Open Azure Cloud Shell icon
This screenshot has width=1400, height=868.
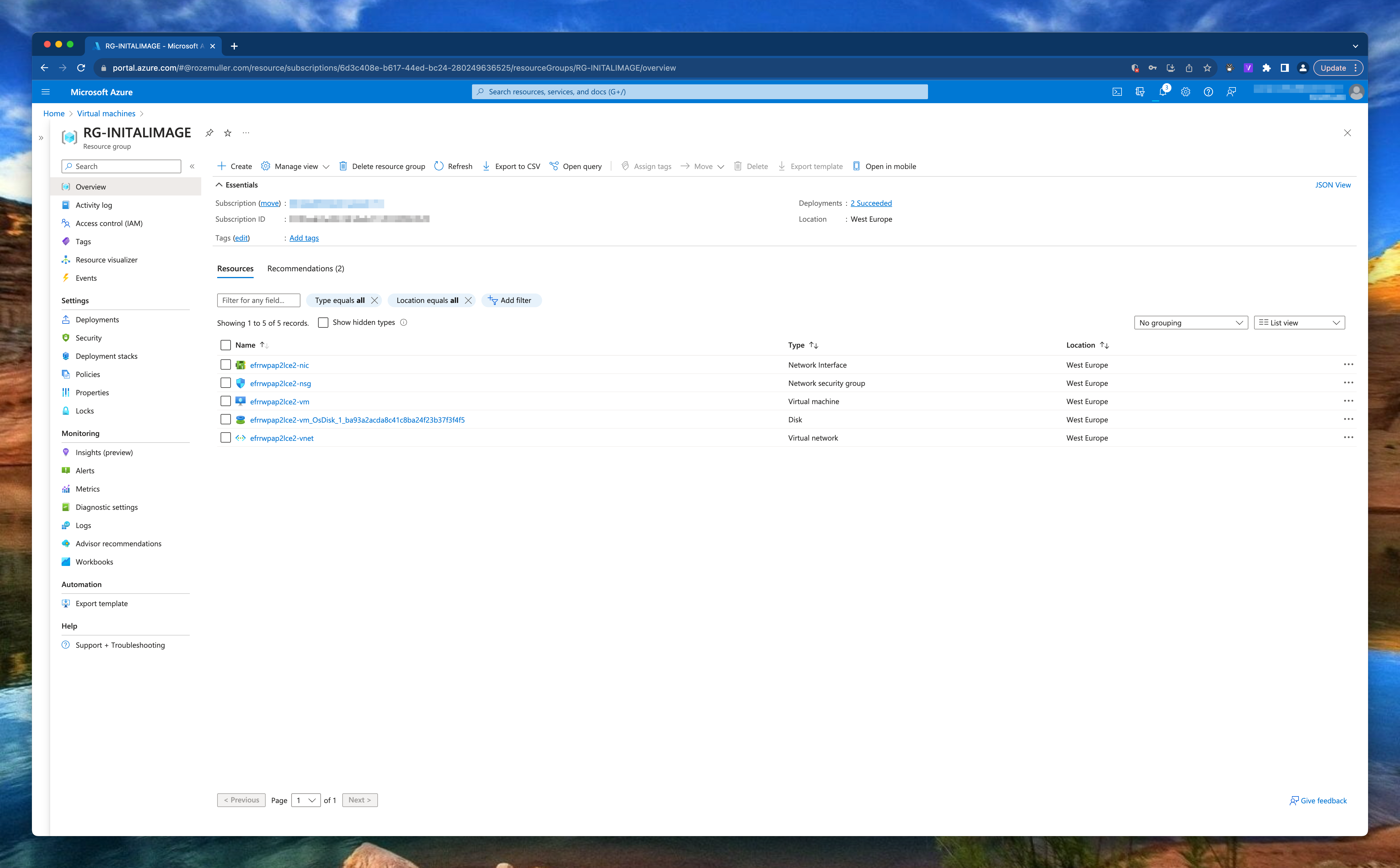[1116, 92]
